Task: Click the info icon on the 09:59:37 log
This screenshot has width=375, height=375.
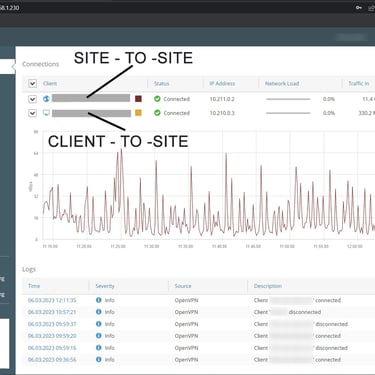Action: pyautogui.click(x=98, y=324)
